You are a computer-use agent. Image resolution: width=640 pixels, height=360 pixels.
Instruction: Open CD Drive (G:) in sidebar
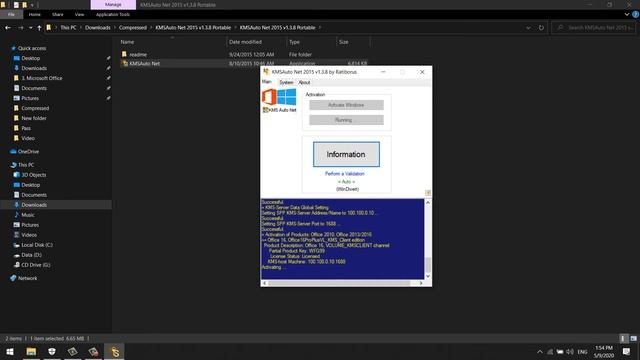[x=36, y=265]
